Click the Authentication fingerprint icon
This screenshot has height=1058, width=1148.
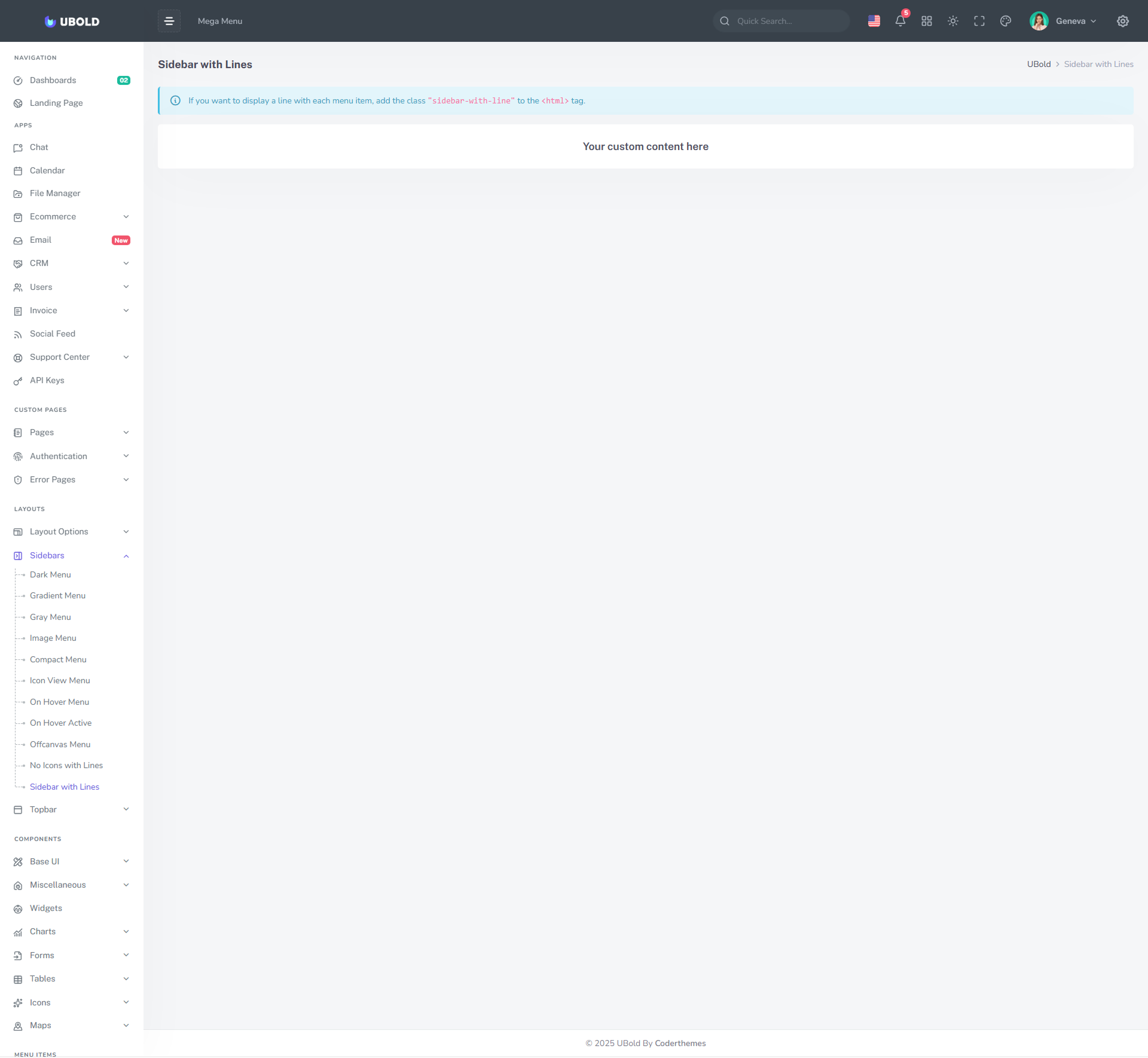(18, 457)
